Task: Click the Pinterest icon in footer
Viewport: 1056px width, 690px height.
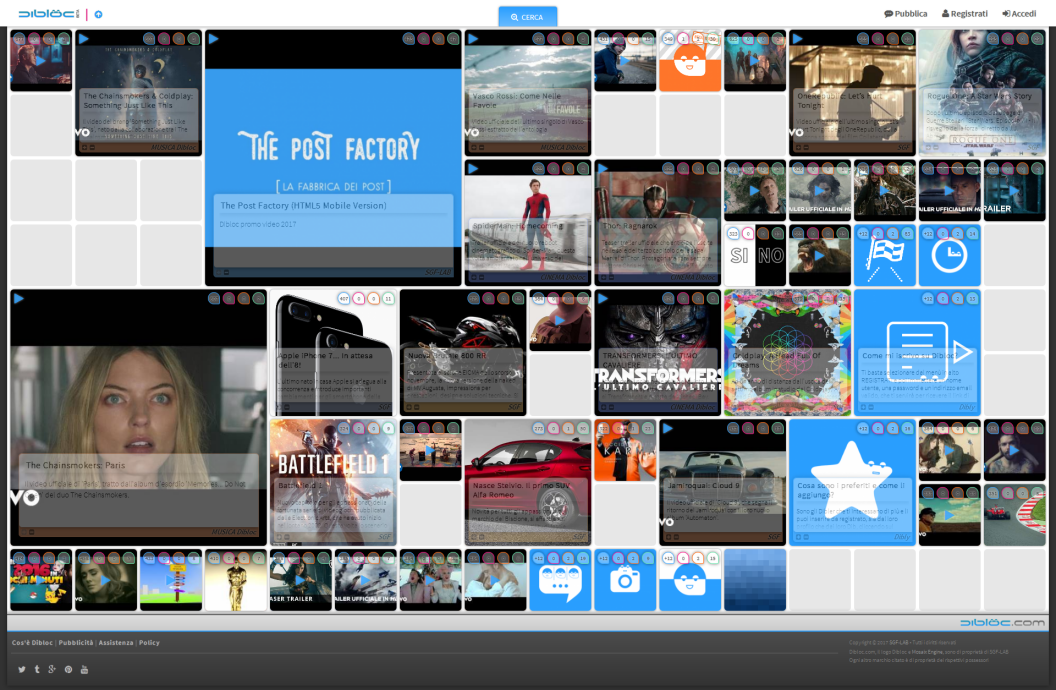Action: coord(68,669)
